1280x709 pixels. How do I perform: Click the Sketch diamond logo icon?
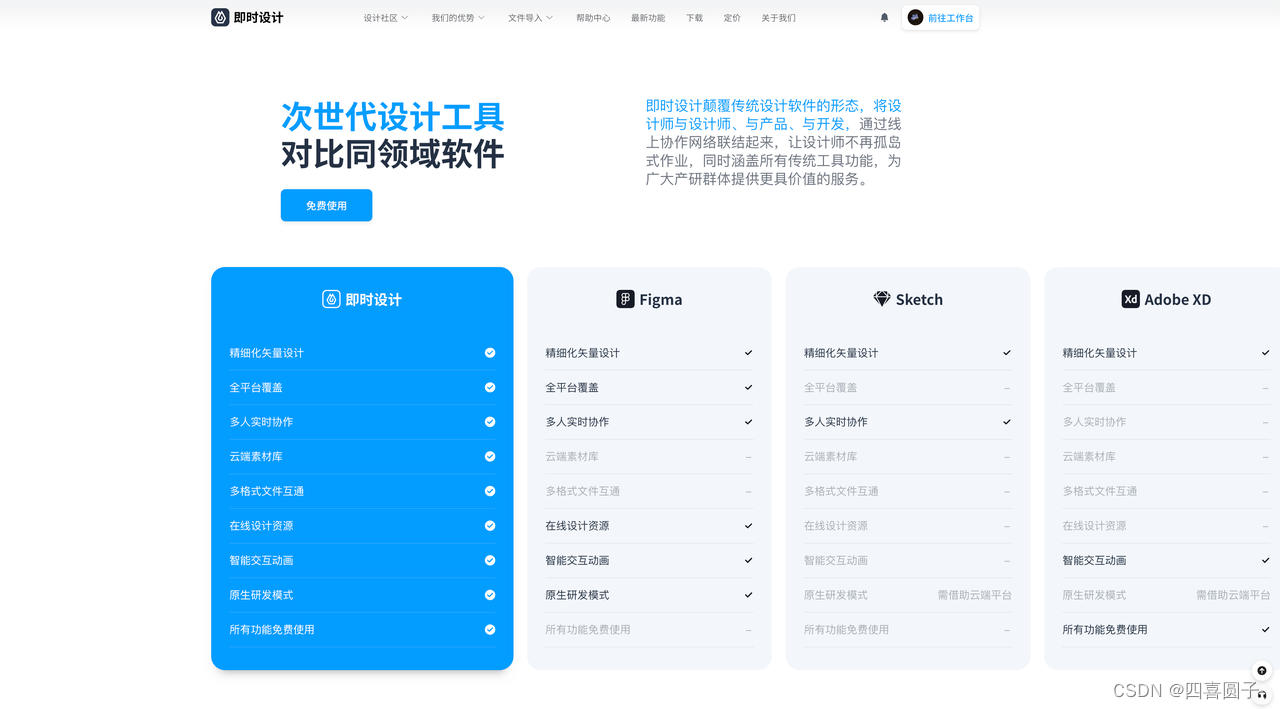pyautogui.click(x=882, y=299)
